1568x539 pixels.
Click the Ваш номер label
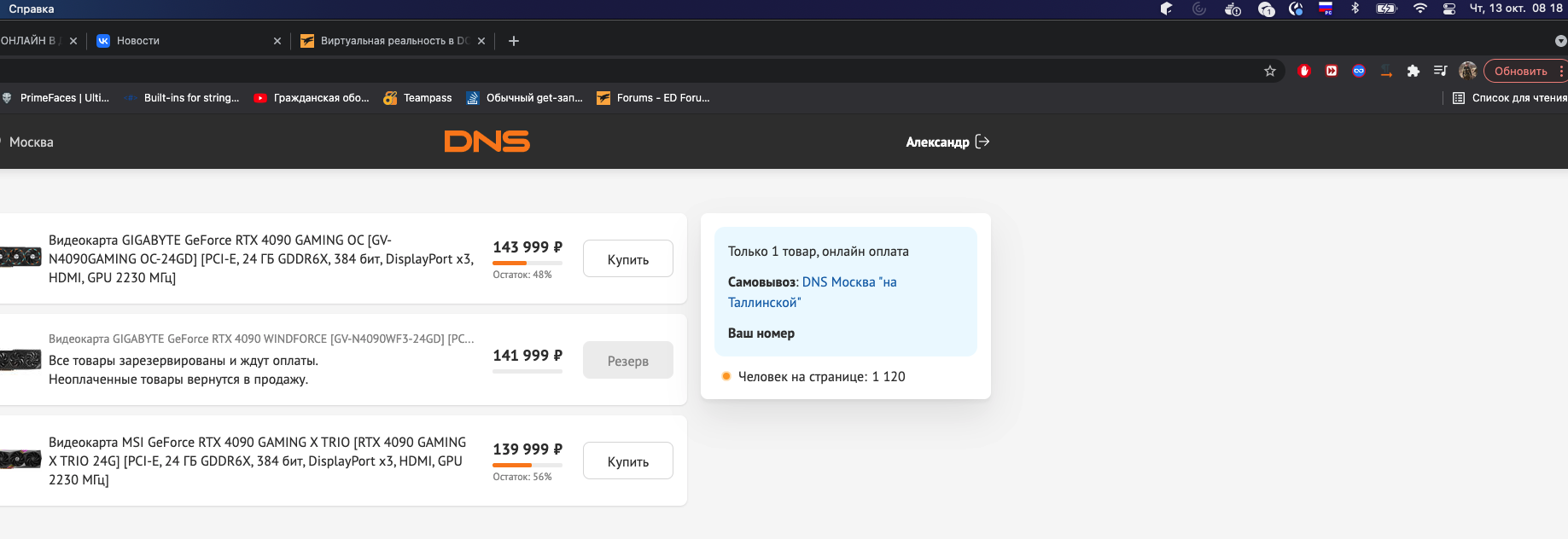tap(761, 333)
